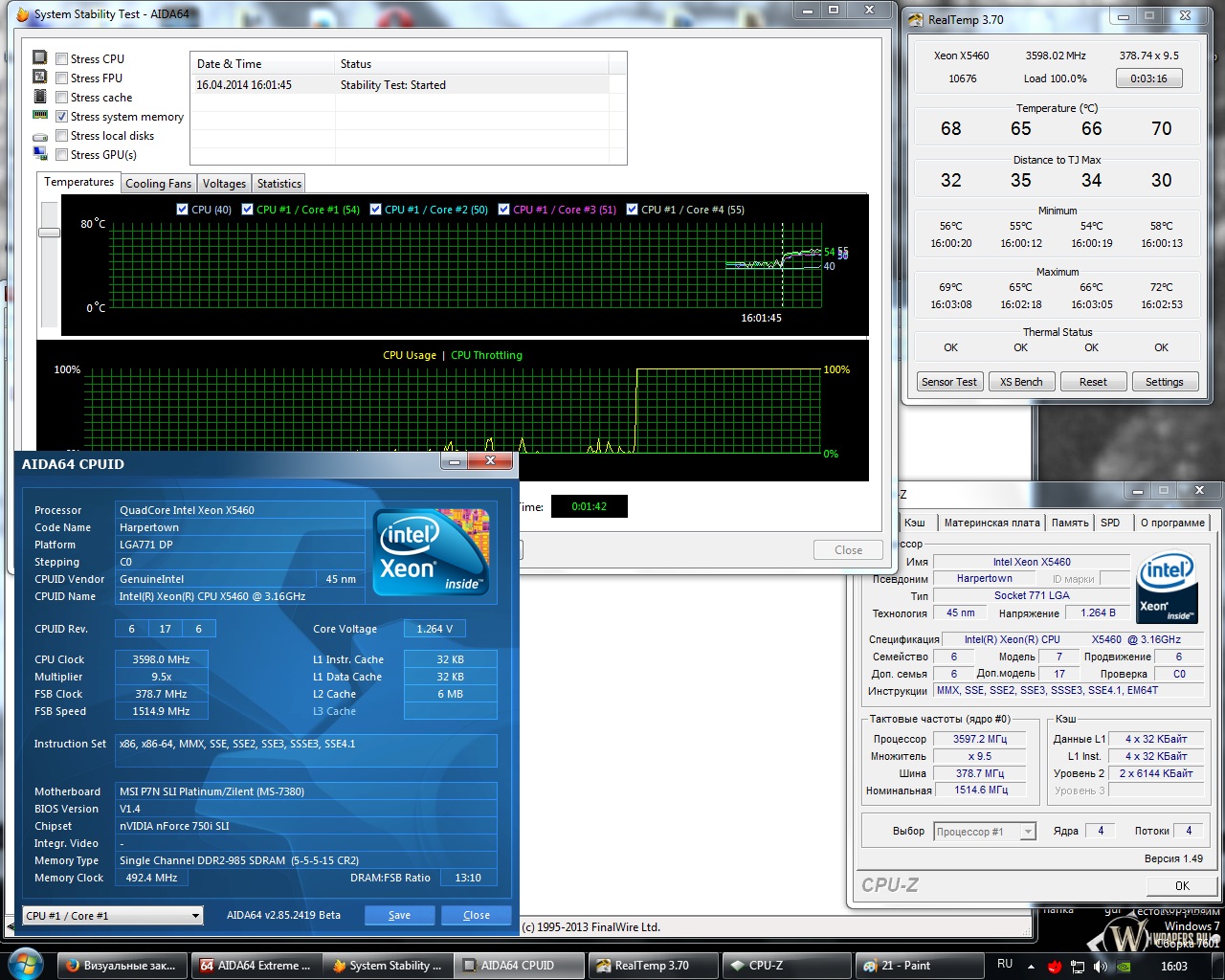
Task: Toggle the CPU (40) graph checkbox
Action: (183, 210)
